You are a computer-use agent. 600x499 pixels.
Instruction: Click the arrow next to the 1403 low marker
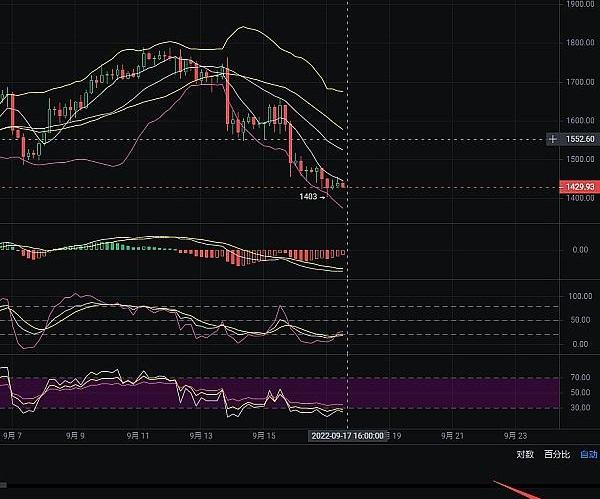(x=323, y=197)
